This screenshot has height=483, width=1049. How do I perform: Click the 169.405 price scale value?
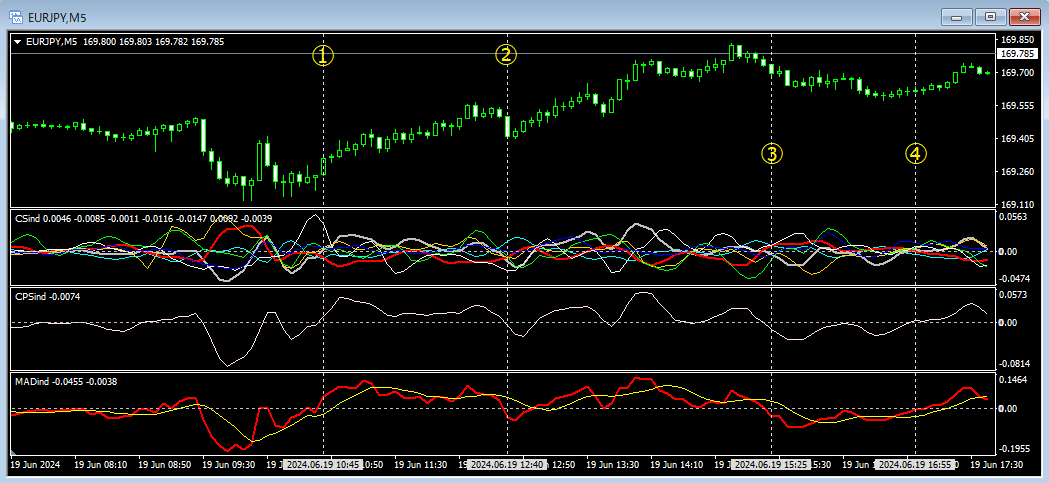coord(1016,138)
